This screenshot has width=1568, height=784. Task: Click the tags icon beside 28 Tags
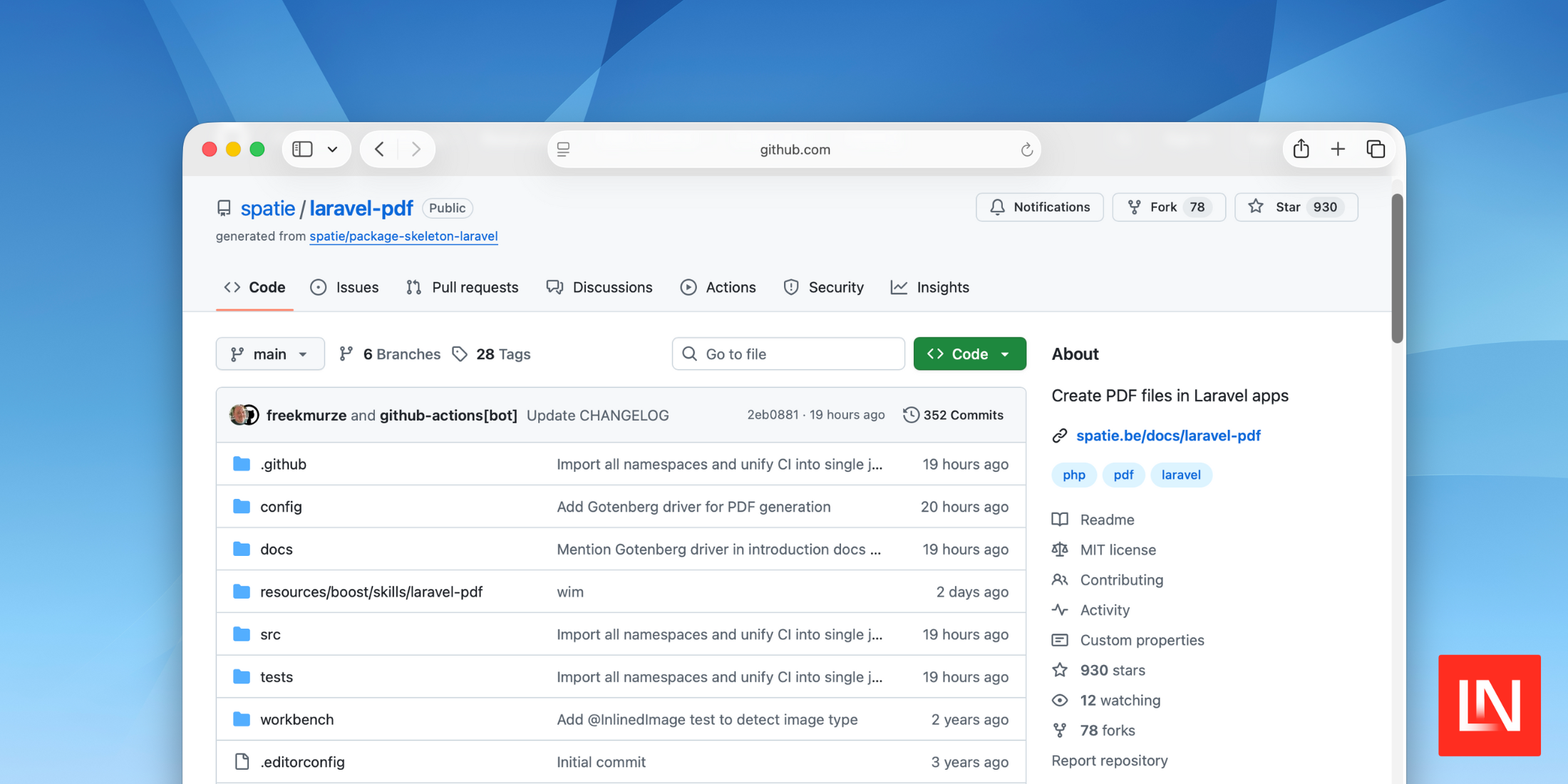[460, 354]
